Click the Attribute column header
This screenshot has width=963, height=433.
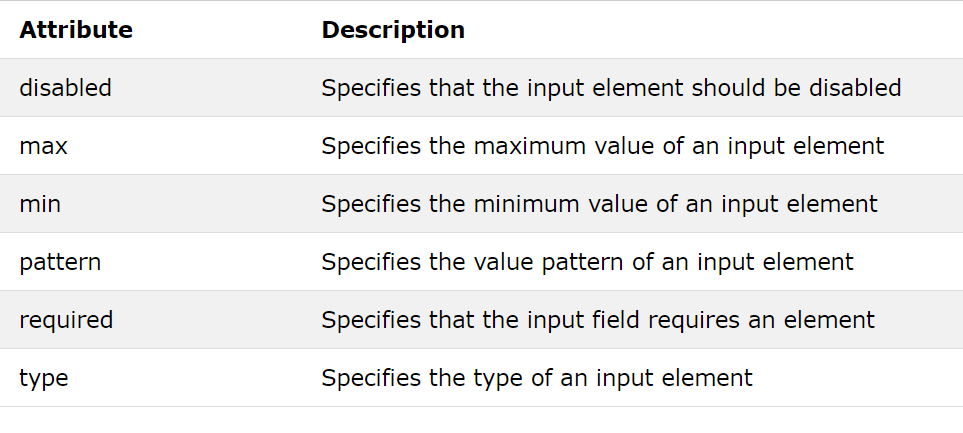[x=76, y=29]
